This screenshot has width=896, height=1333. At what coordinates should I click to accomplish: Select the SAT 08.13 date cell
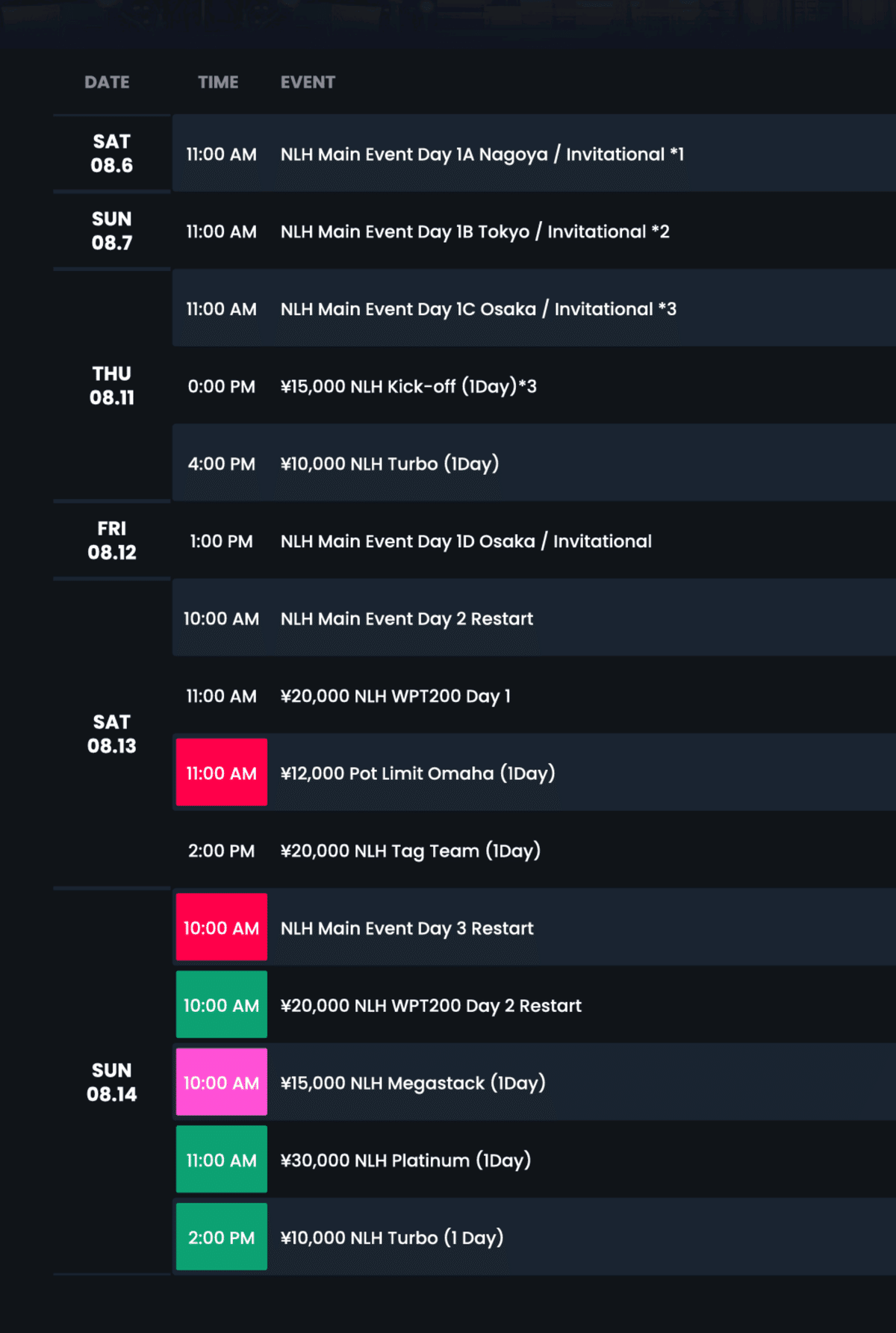click(x=112, y=733)
